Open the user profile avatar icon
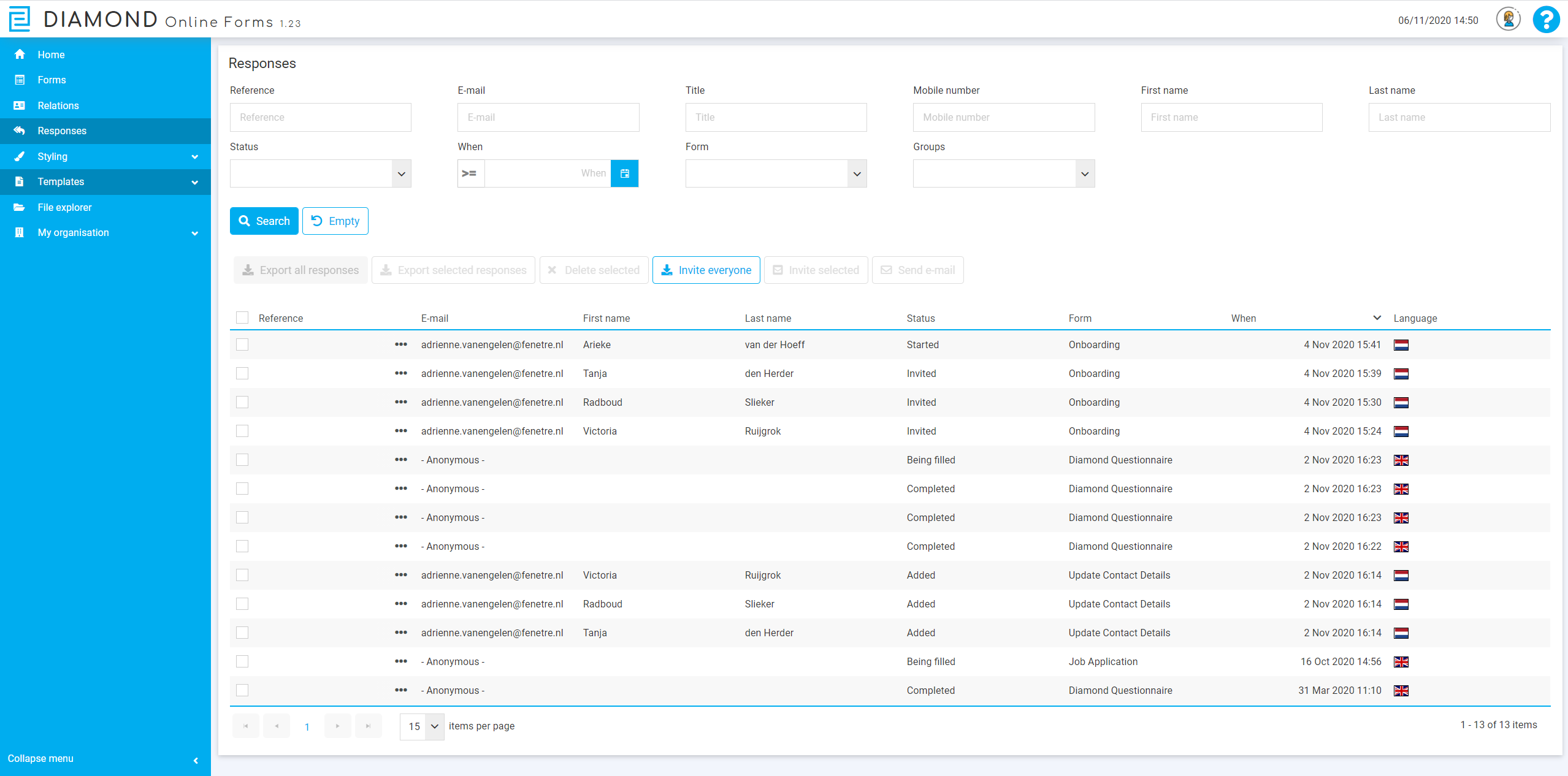The height and width of the screenshot is (776, 1568). coord(1507,19)
